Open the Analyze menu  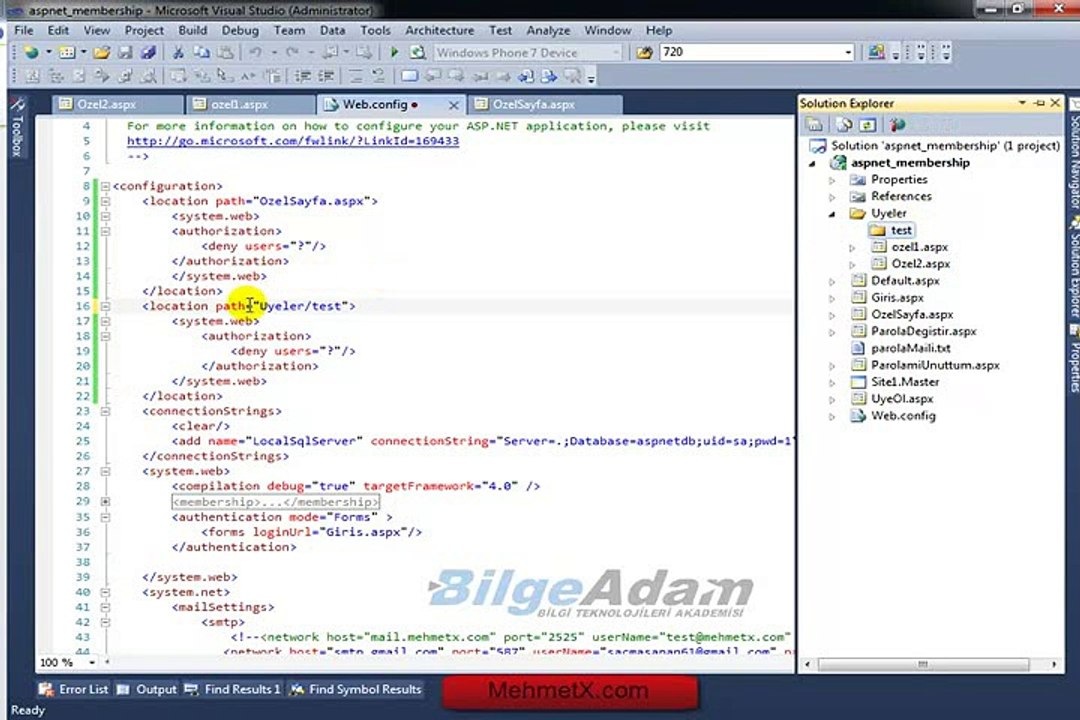(548, 30)
